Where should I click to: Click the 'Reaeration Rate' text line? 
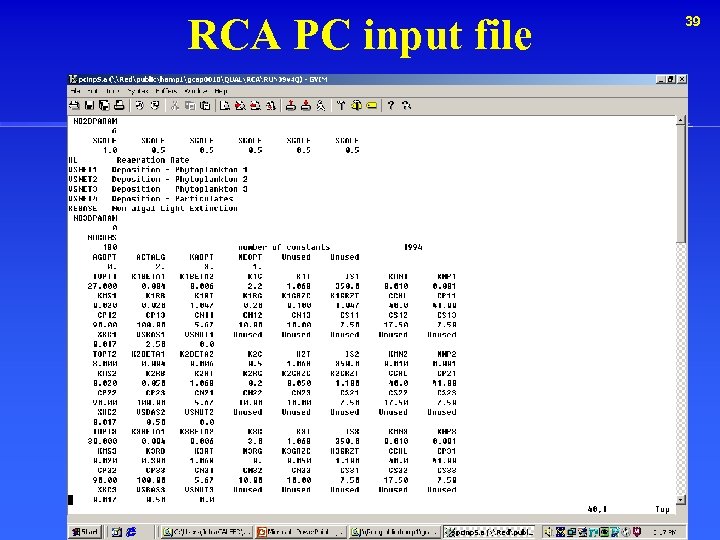[152, 160]
